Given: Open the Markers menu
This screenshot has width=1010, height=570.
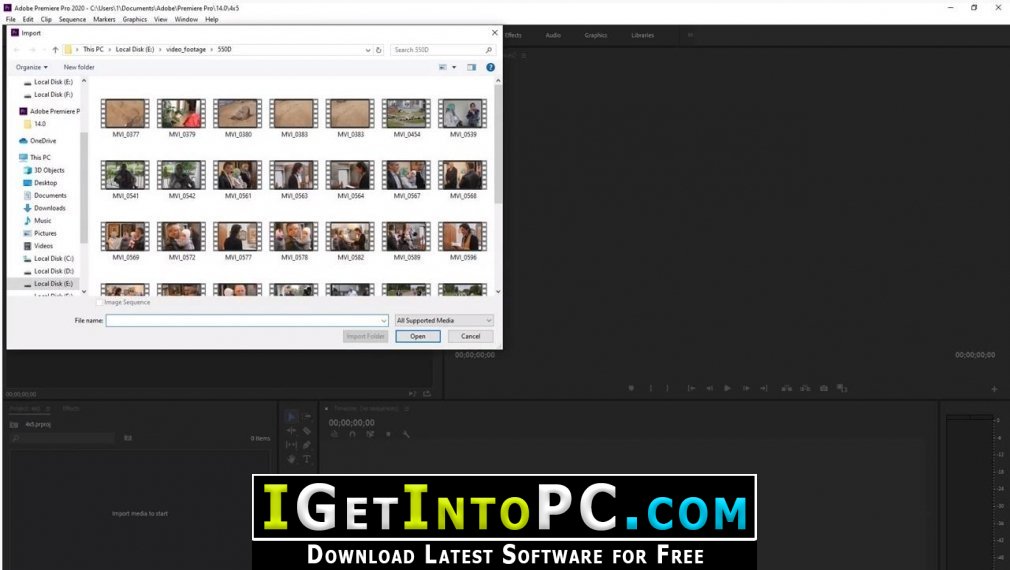Looking at the screenshot, I should 104,19.
